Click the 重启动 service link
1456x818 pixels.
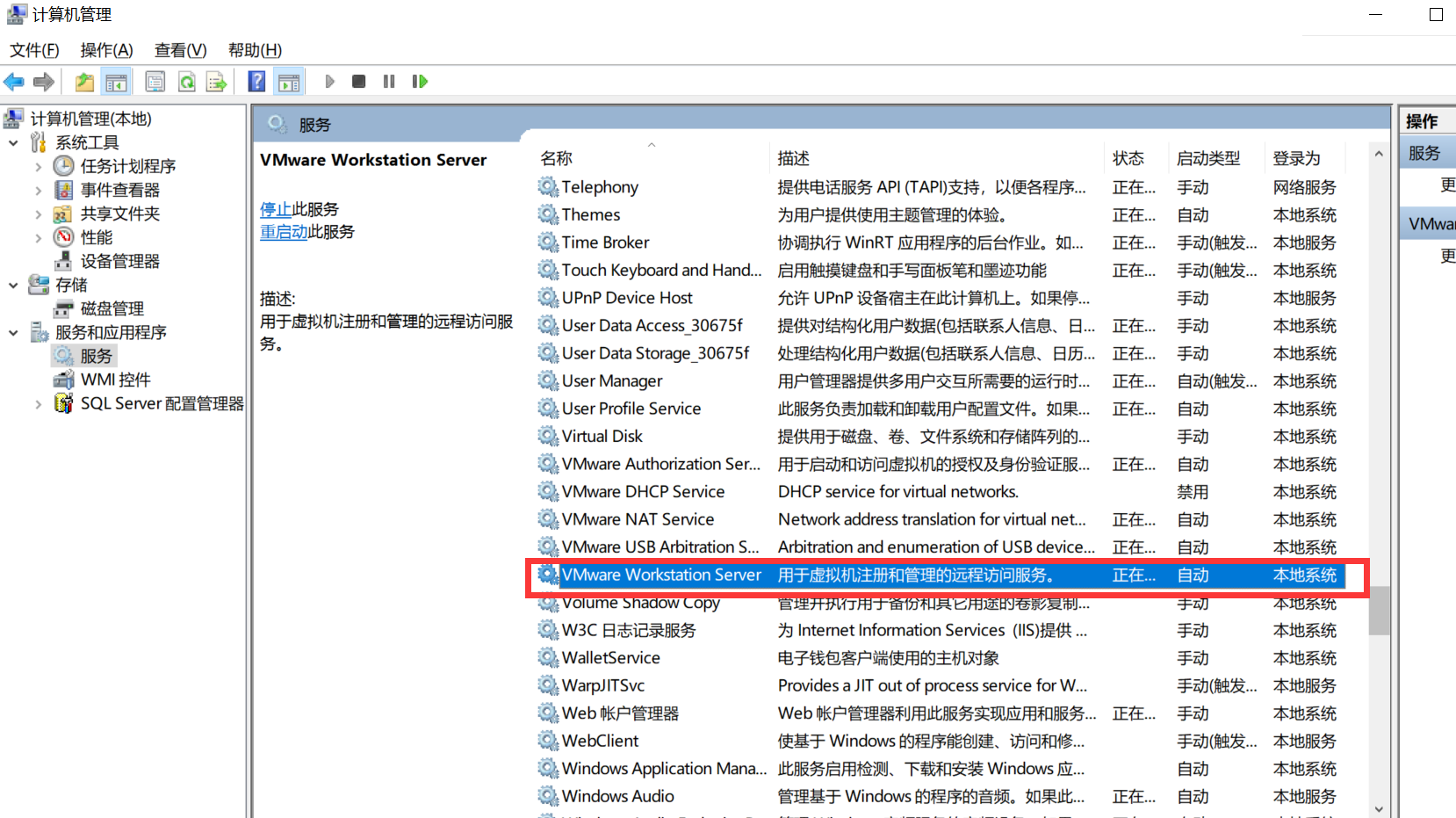284,232
